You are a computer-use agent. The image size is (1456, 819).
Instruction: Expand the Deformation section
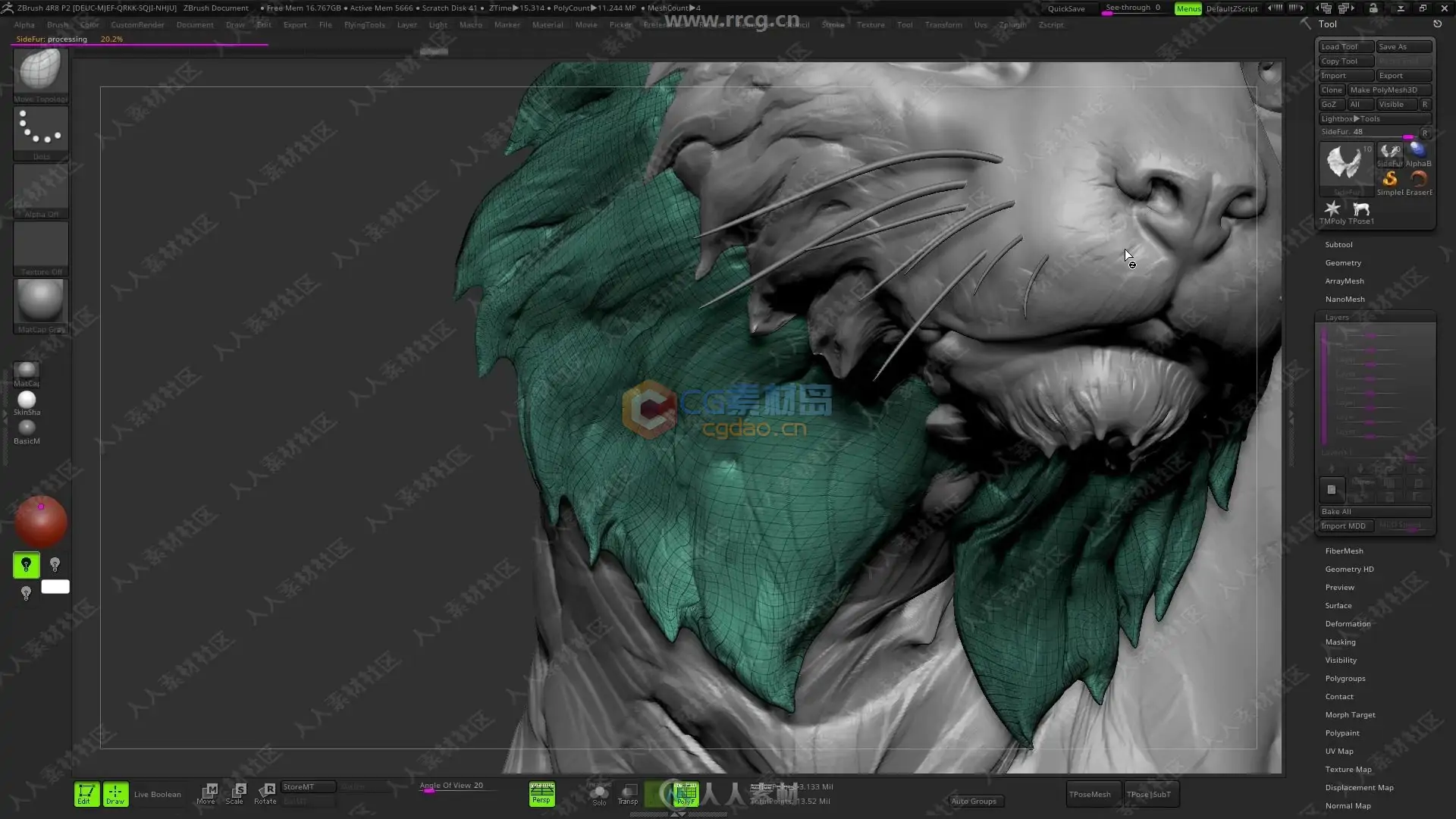click(1348, 623)
